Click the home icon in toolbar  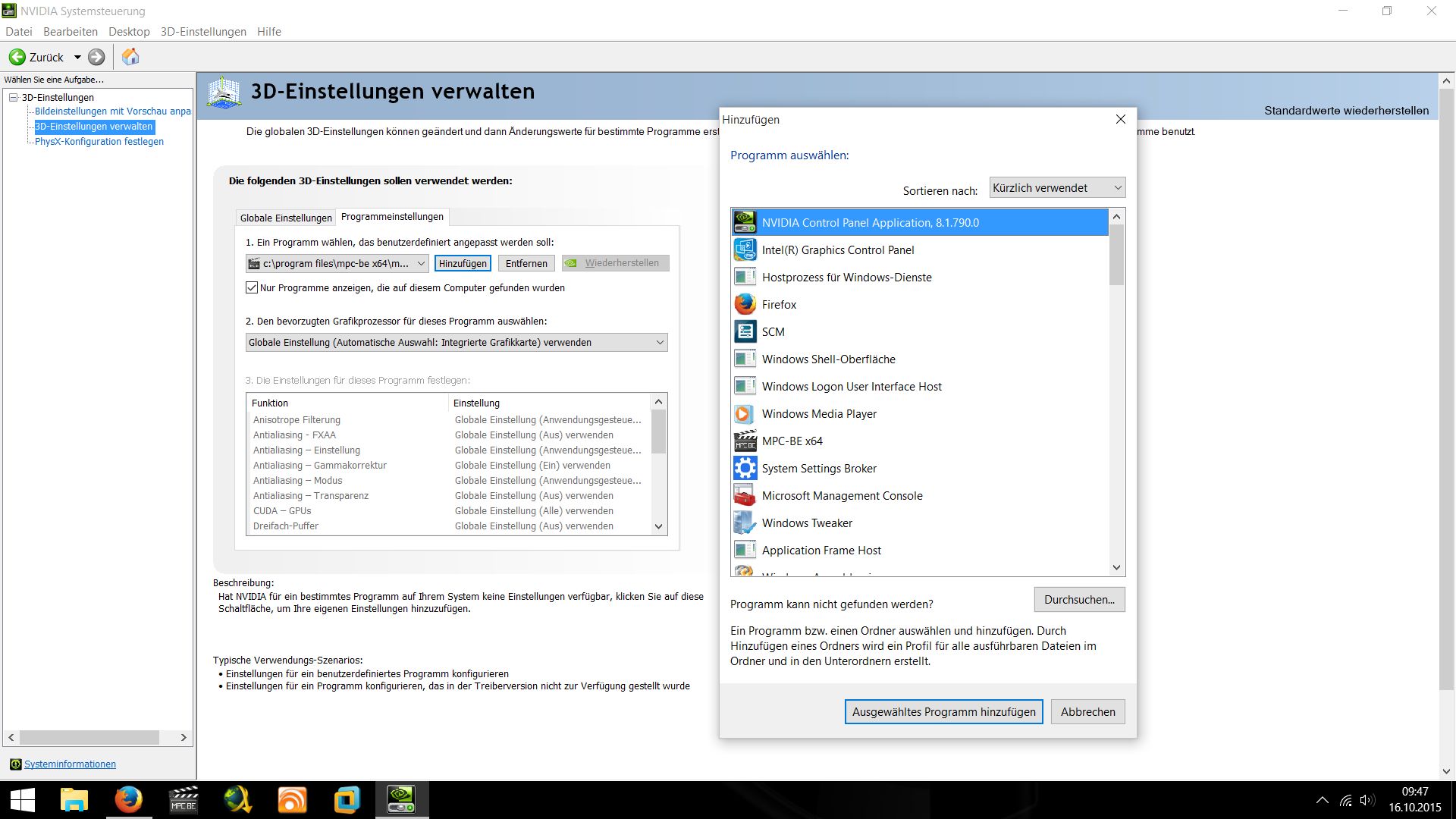pyautogui.click(x=130, y=57)
